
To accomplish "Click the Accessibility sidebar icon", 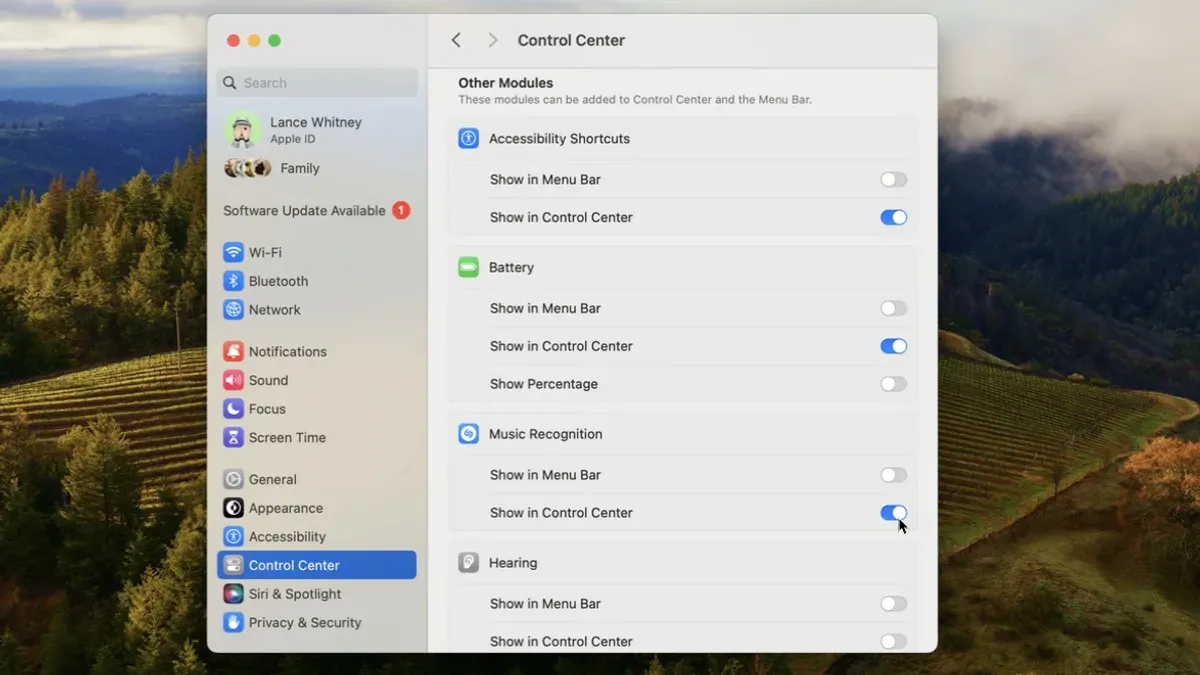I will [x=233, y=537].
